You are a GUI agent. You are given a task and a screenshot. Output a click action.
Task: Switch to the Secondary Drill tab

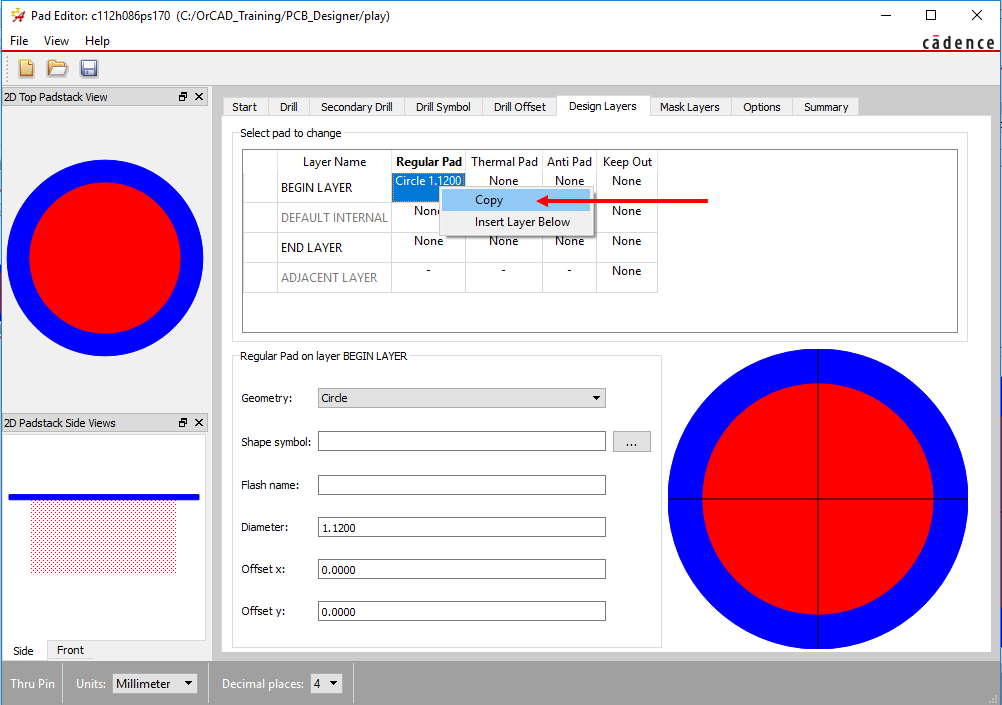[357, 107]
